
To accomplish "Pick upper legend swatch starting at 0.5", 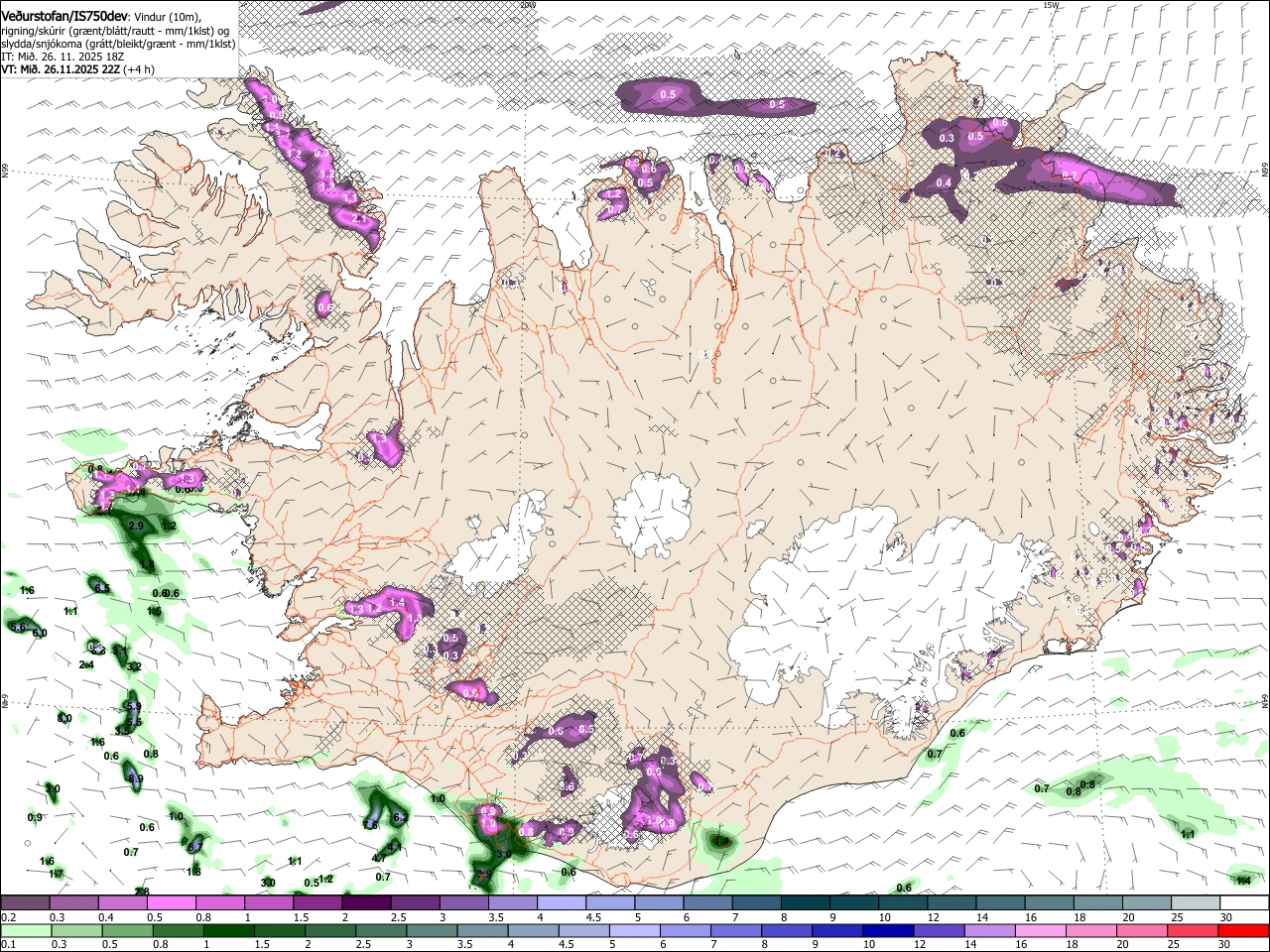I will (x=171, y=902).
